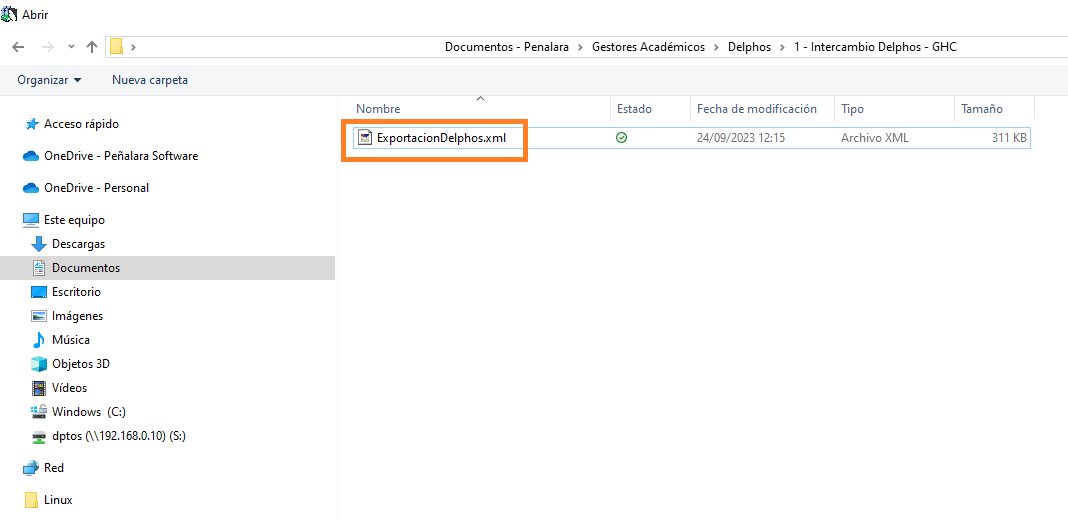Sort files by Tamaño column header
This screenshot has width=1068, height=520.
tap(981, 109)
